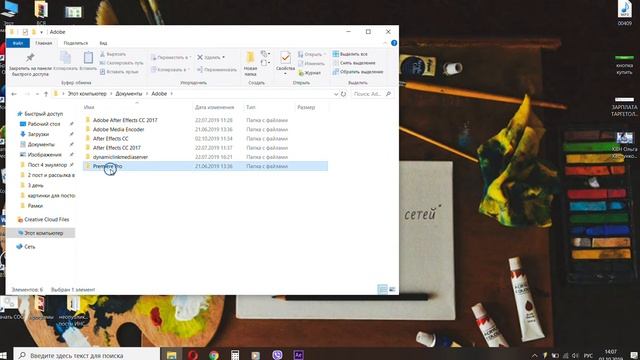Open the address bar history dropdown
Screen dimensions: 640x360
coord(336,94)
